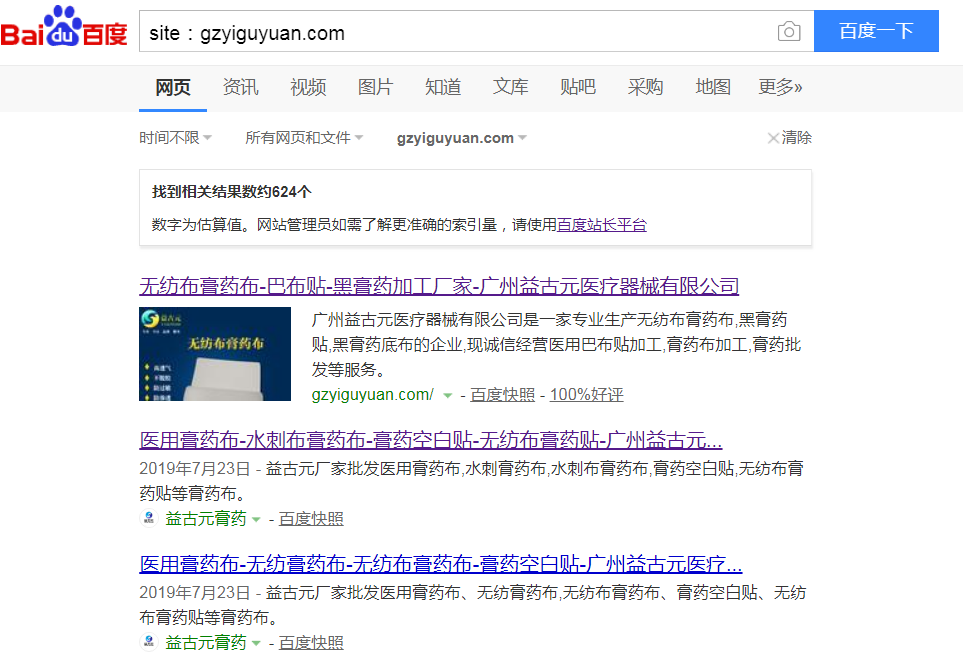Image resolution: width=963 pixels, height=661 pixels.
Task: Open result 医用膏药布-无纺膏药布 title
Action: pyautogui.click(x=441, y=564)
